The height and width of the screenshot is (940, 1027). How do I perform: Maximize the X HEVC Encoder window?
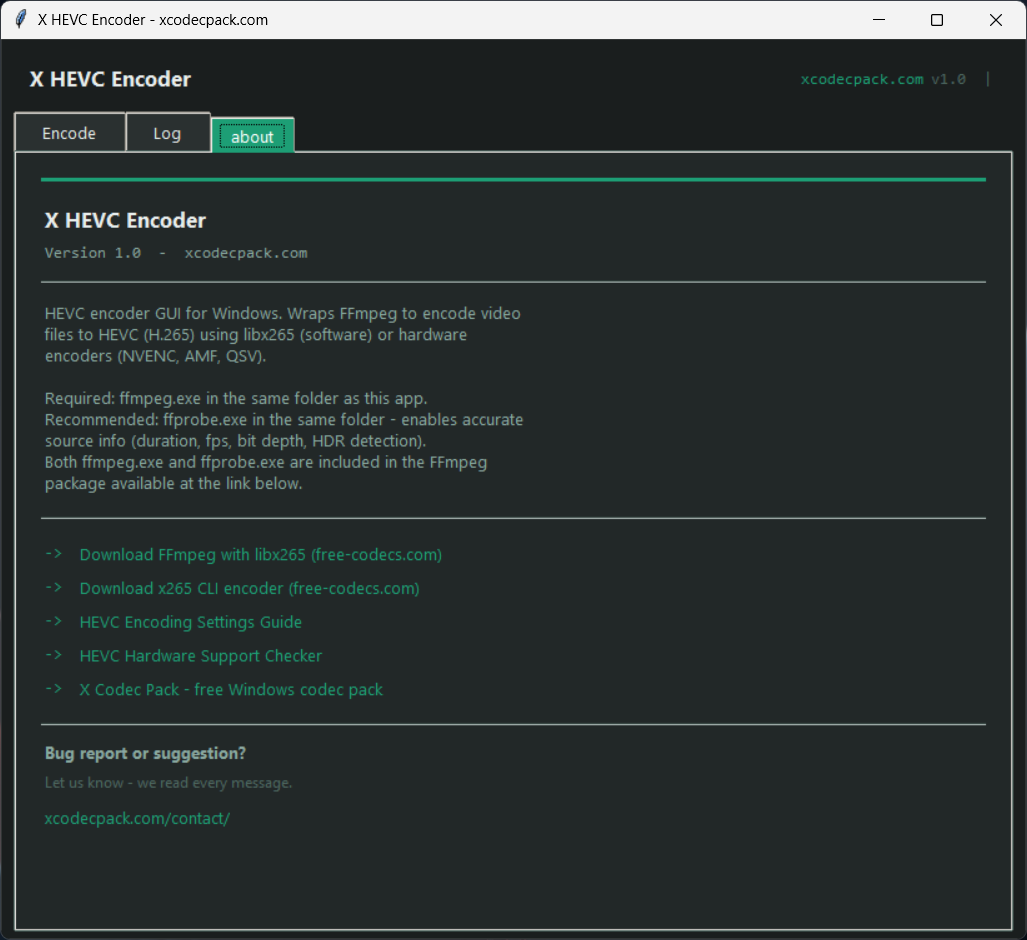pos(937,20)
